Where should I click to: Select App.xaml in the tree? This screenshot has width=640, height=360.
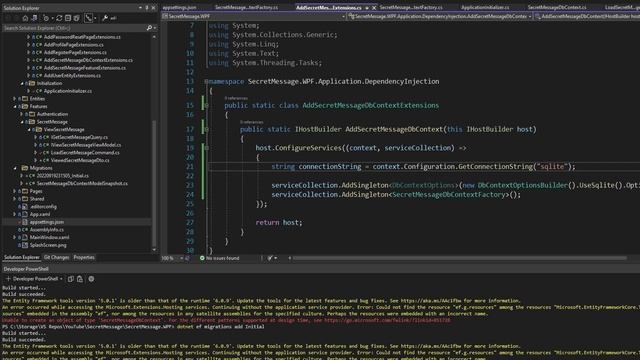(40, 214)
